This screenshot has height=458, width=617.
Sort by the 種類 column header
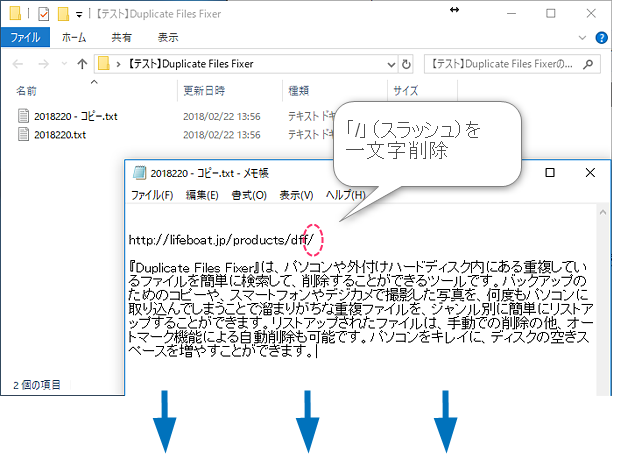(x=299, y=91)
